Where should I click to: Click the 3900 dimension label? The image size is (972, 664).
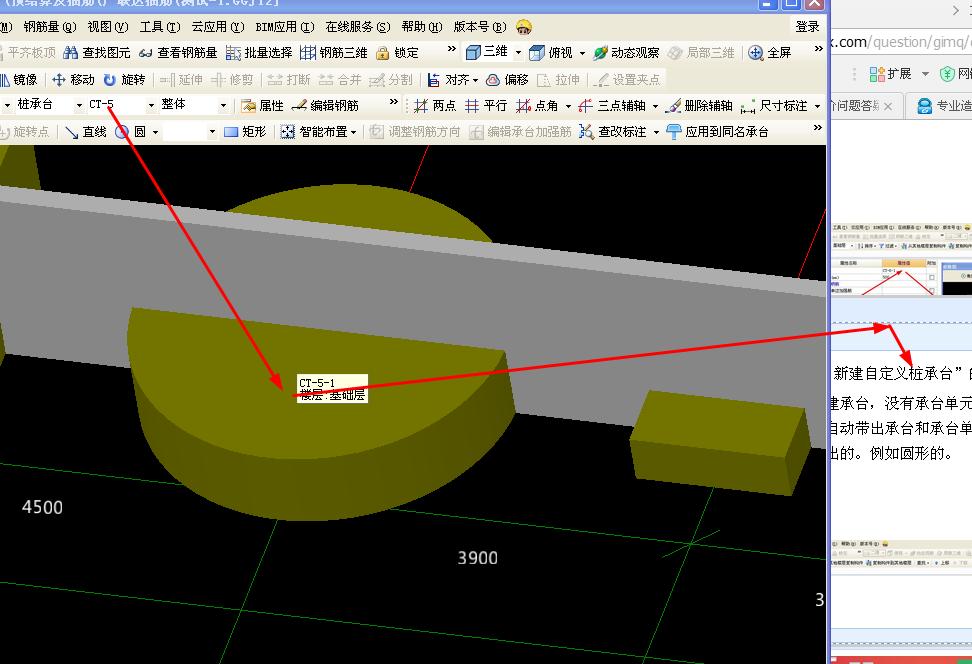[477, 558]
